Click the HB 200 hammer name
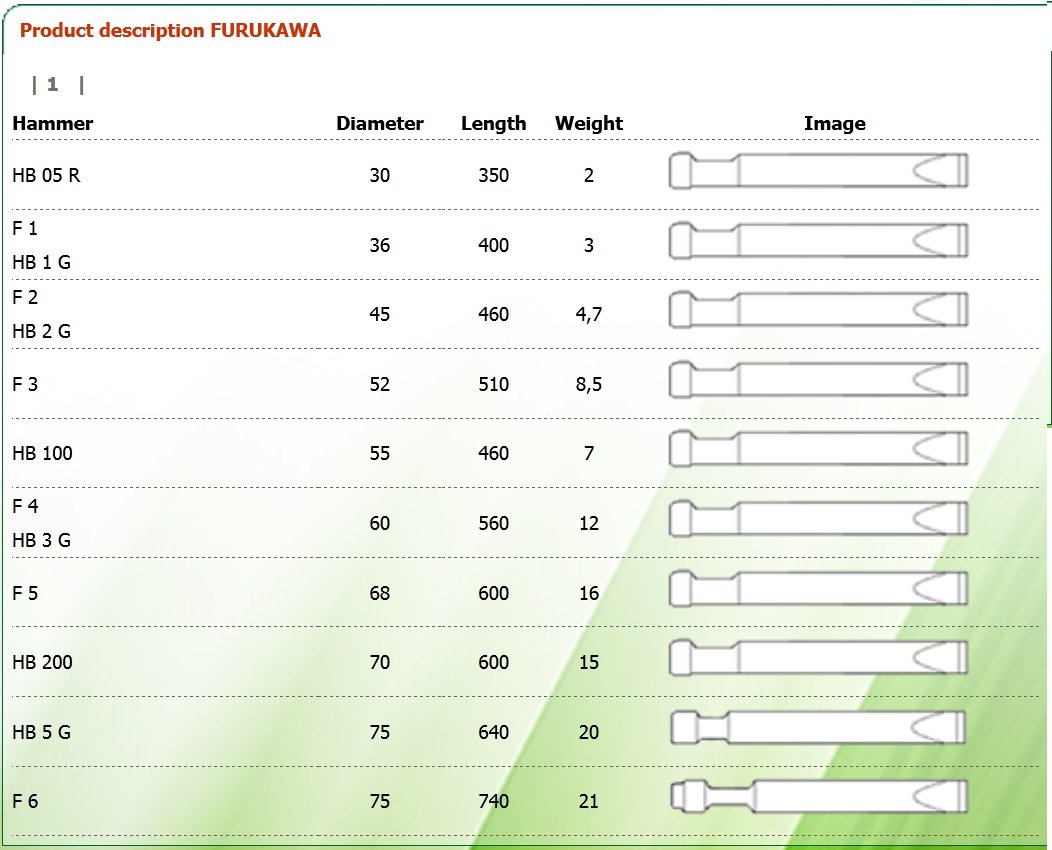1052x850 pixels. pyautogui.click(x=42, y=662)
